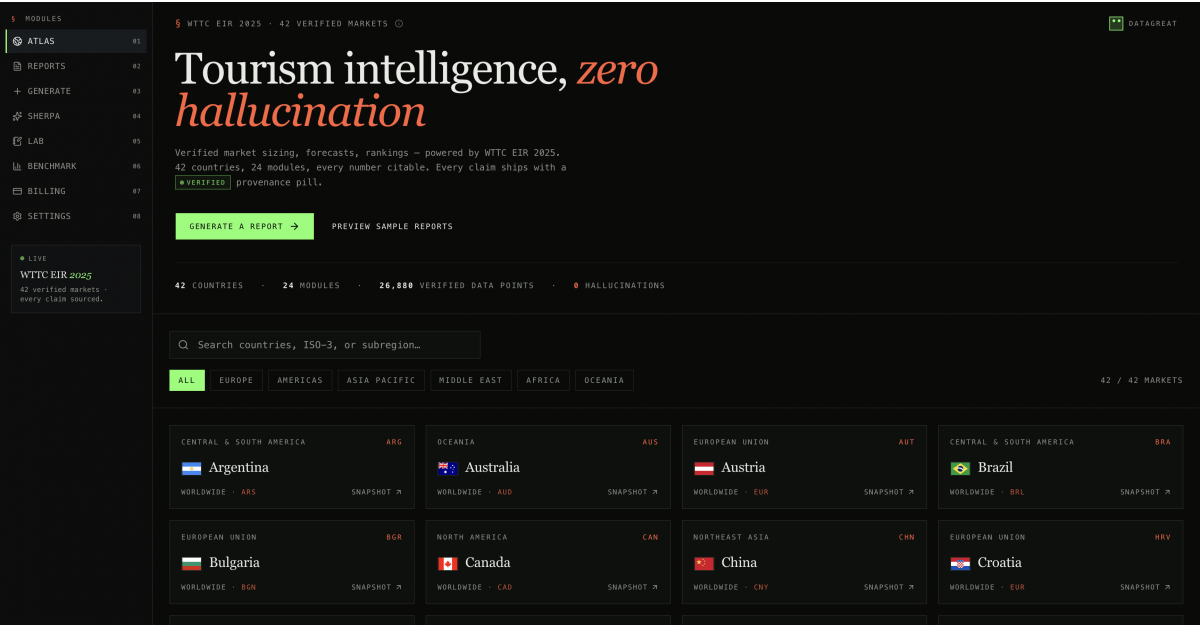Screen dimensions: 1200x628
Task: Click Canada country name
Action: pos(487,563)
